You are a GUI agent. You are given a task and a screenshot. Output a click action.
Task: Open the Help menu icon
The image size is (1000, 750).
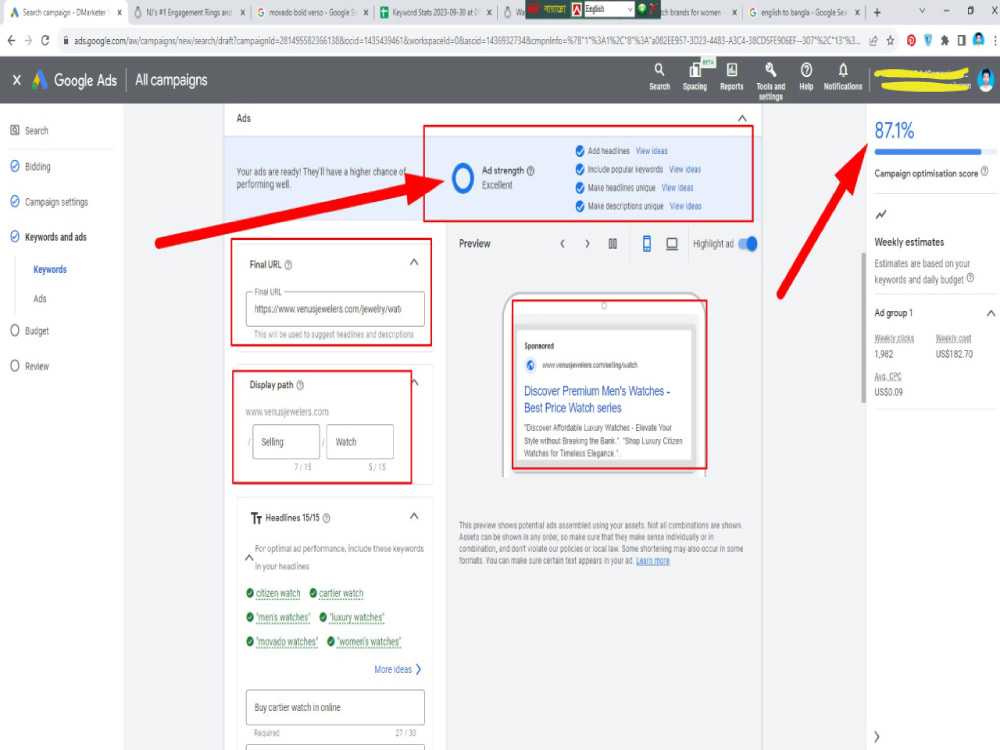pyautogui.click(x=806, y=77)
